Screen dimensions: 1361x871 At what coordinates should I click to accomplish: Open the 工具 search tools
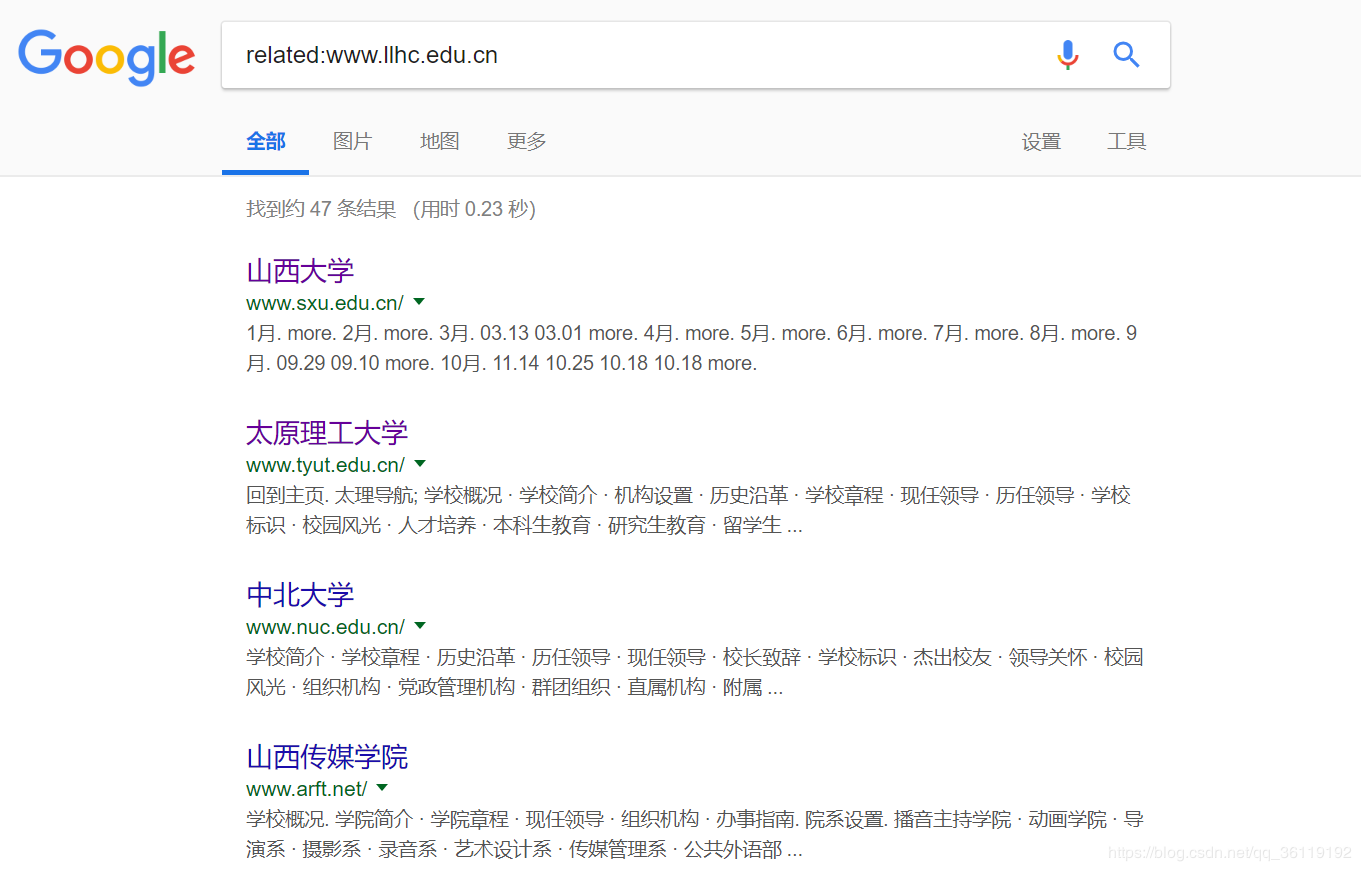[x=1127, y=142]
